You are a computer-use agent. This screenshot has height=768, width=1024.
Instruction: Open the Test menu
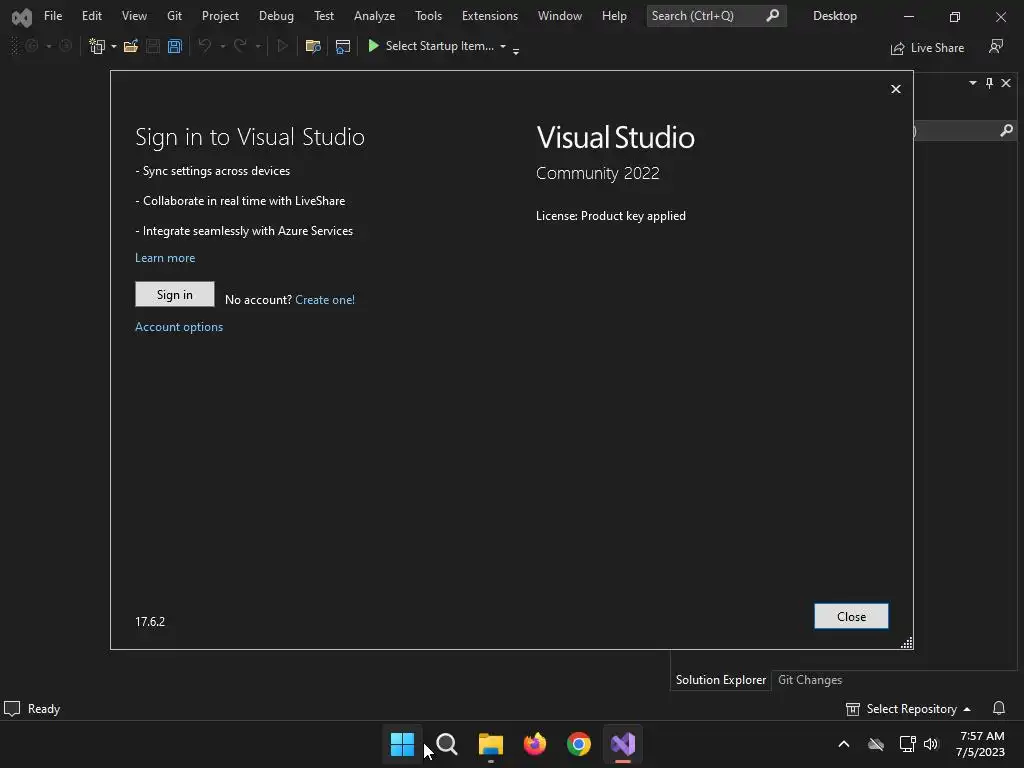coord(323,16)
